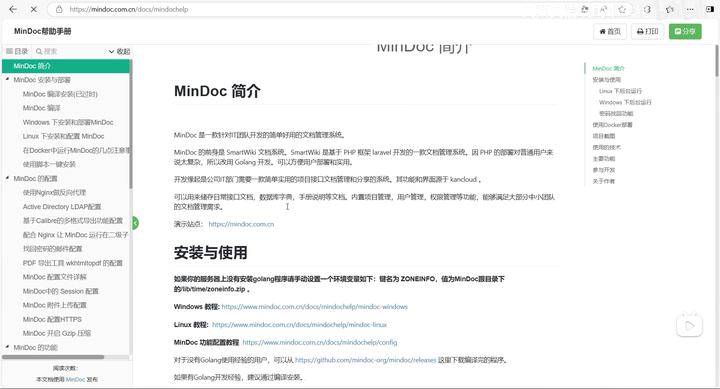Open the mindoc-windows tutorial link
Viewport: 720px width, 389px height.
click(x=315, y=307)
